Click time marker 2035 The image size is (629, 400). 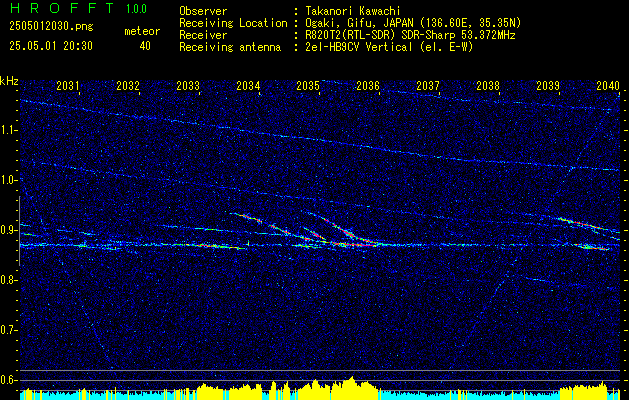(x=308, y=85)
